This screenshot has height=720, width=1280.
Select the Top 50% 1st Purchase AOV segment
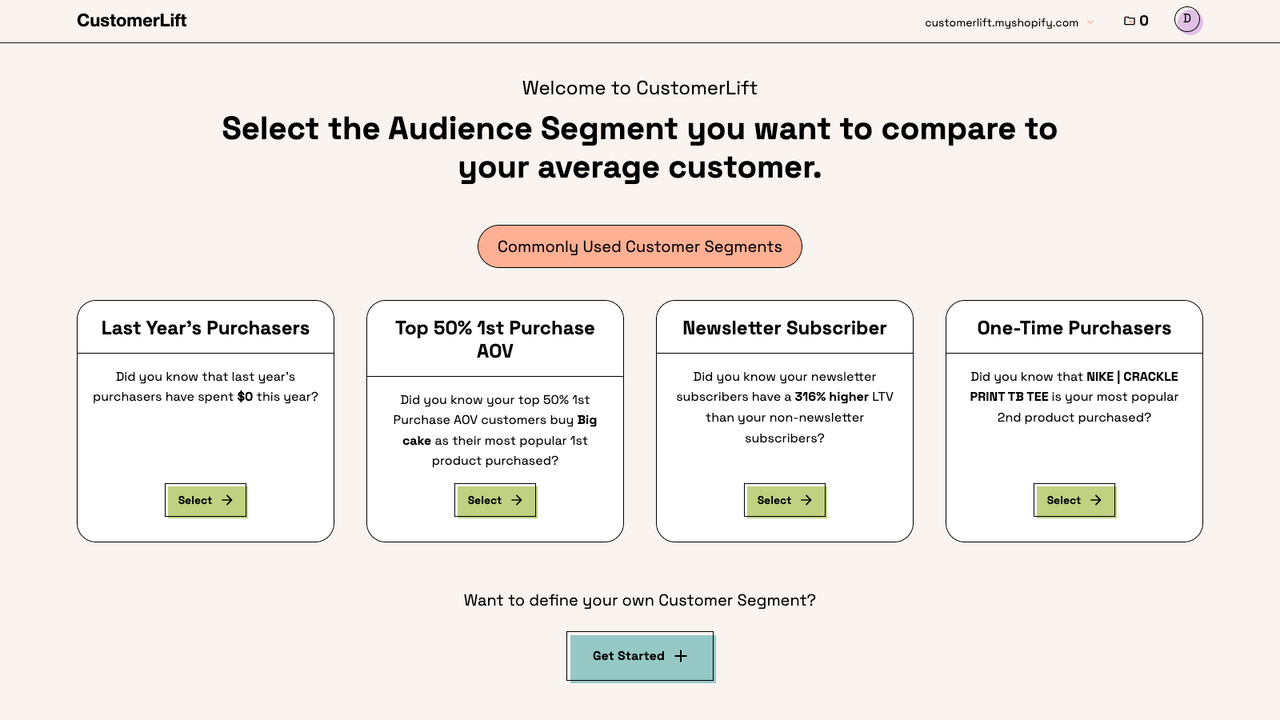tap(495, 500)
